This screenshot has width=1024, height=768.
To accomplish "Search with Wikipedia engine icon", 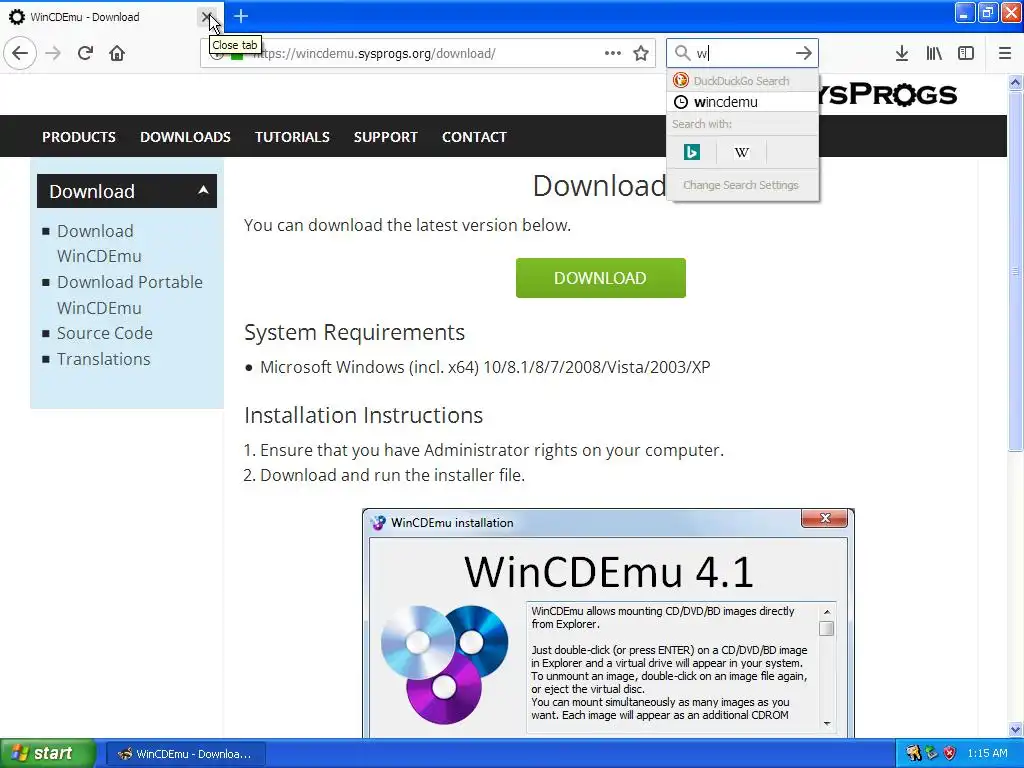I will [x=741, y=152].
